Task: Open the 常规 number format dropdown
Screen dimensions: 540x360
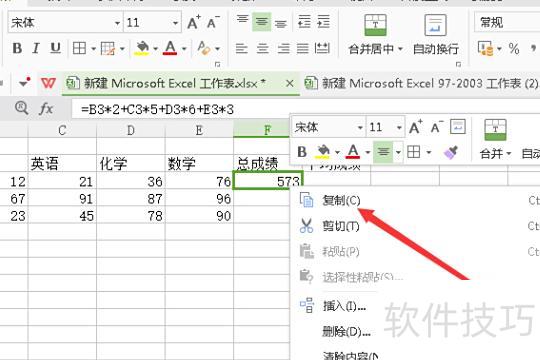Action: [x=507, y=23]
